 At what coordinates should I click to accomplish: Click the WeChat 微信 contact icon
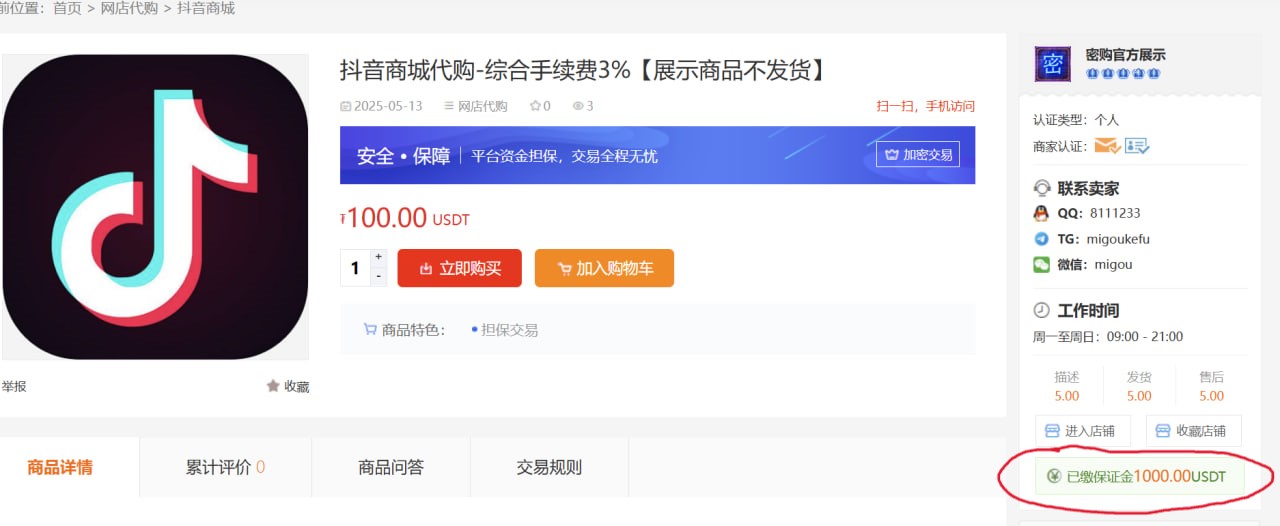[1041, 265]
